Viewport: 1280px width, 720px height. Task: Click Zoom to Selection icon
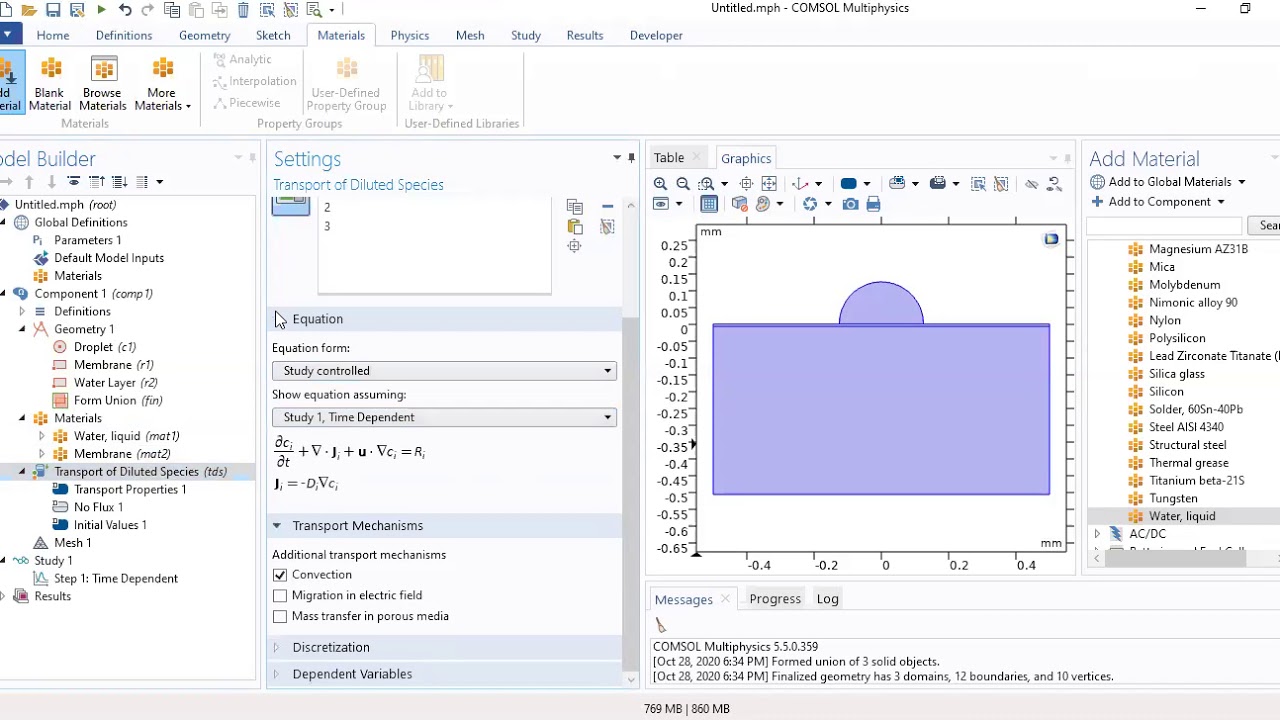point(746,184)
